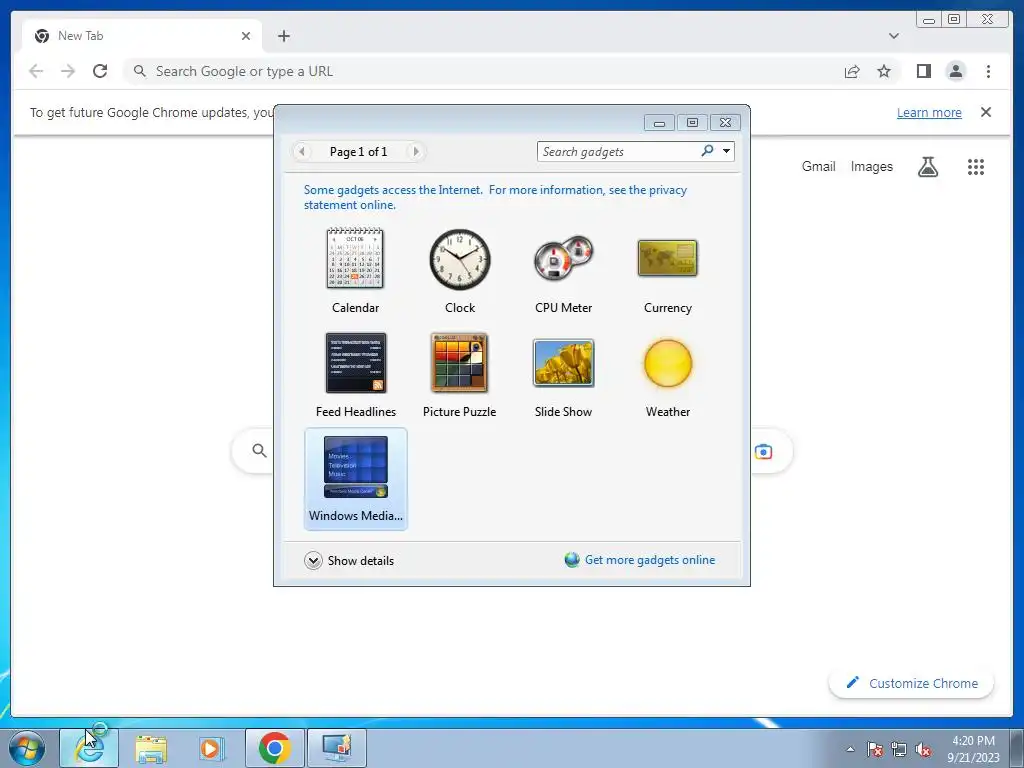
Task: Select the CPU Meter gadget
Action: click(563, 271)
